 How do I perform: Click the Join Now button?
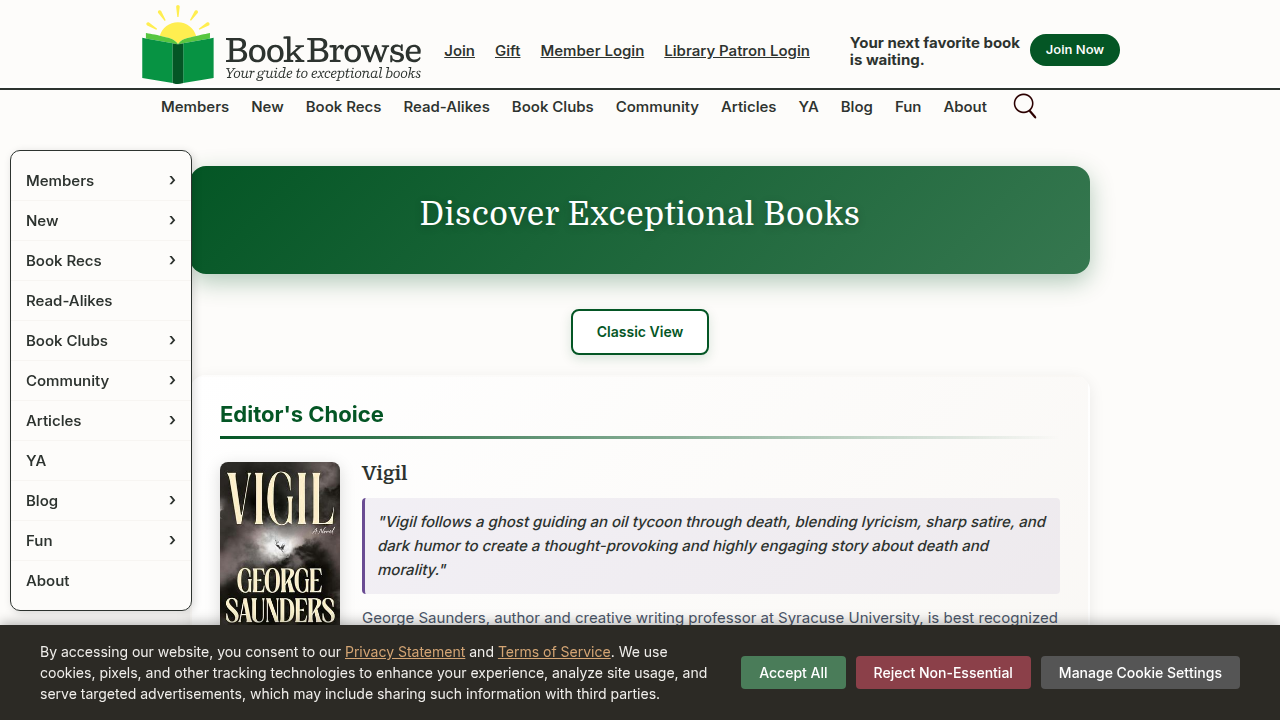pyautogui.click(x=1075, y=50)
